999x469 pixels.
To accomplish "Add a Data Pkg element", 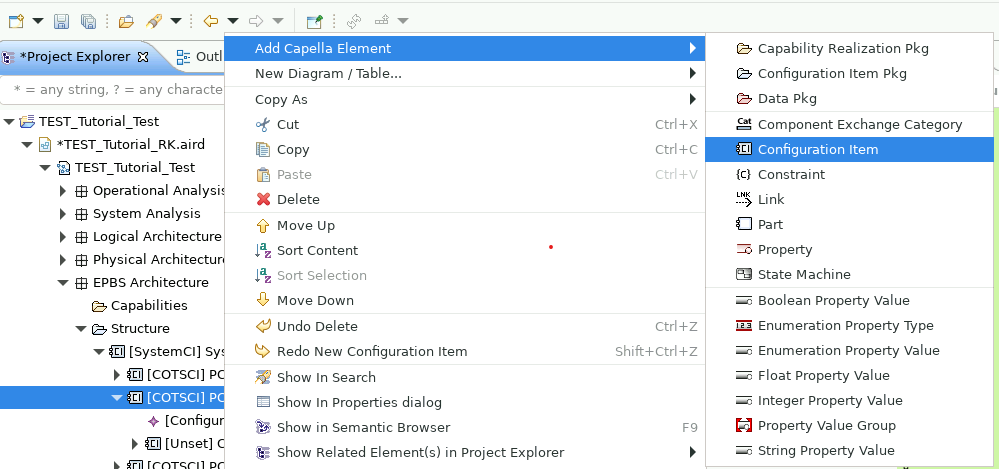I will coord(849,98).
